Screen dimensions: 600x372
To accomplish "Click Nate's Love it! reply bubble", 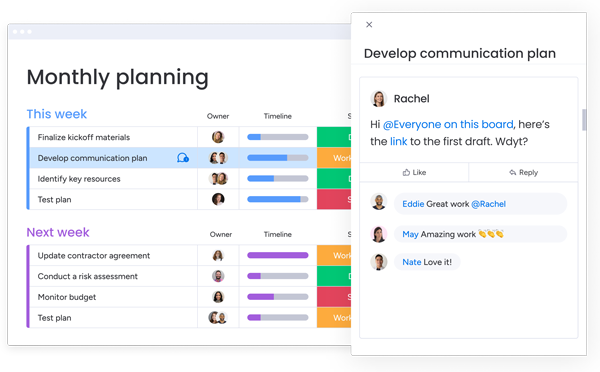I will (427, 262).
